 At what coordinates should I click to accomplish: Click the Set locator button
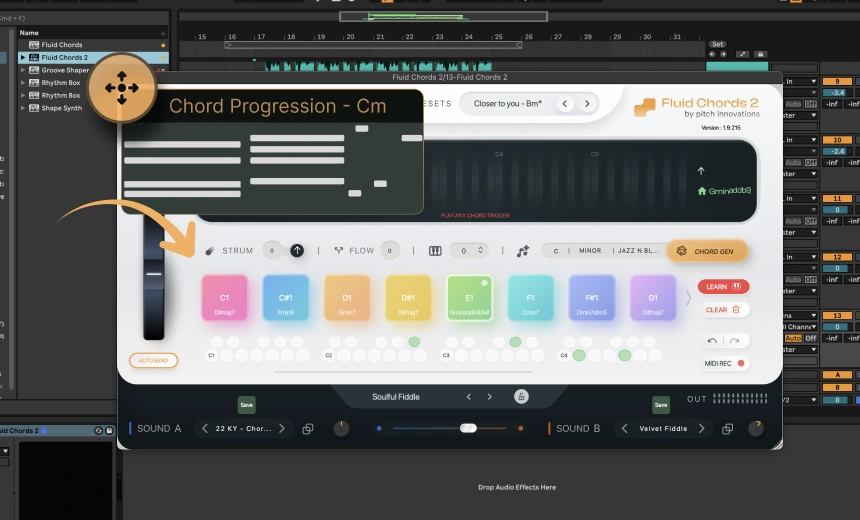(717, 44)
